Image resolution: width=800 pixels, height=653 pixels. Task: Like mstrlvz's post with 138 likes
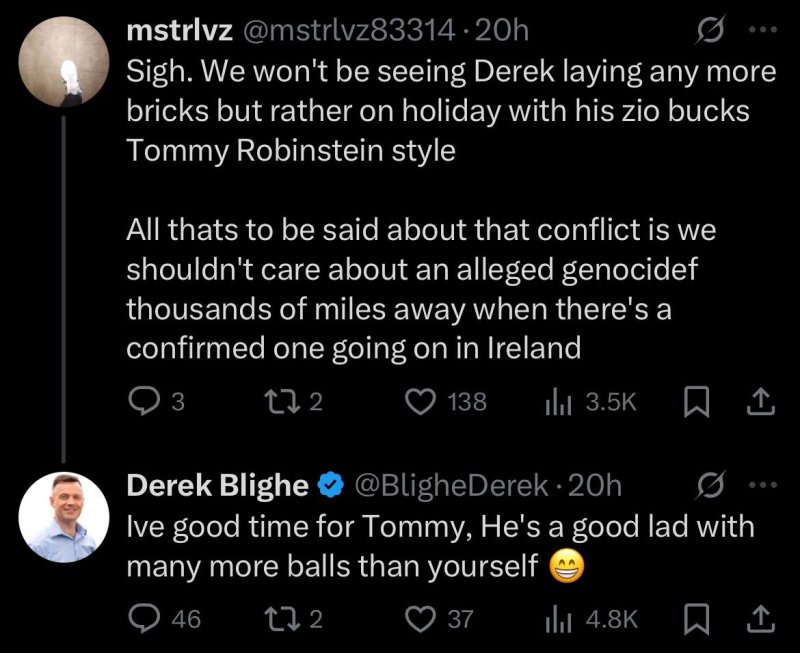point(420,402)
